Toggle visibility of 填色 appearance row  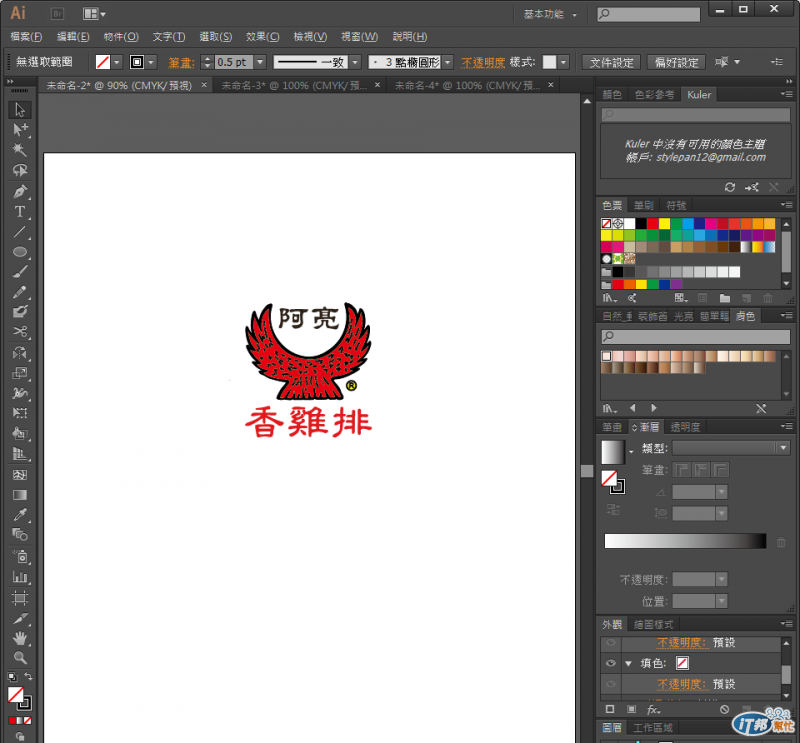point(611,663)
